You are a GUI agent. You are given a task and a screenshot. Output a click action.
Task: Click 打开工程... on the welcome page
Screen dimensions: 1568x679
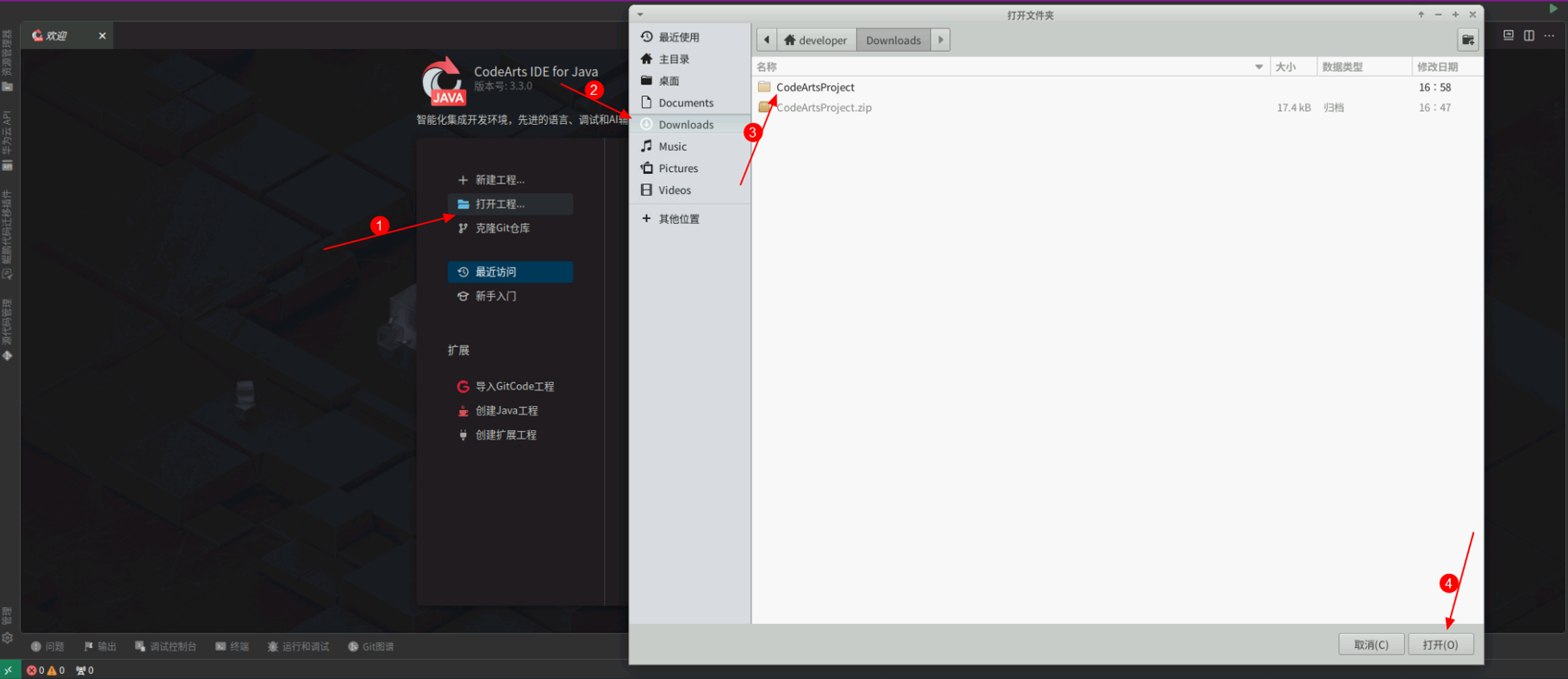pos(510,204)
